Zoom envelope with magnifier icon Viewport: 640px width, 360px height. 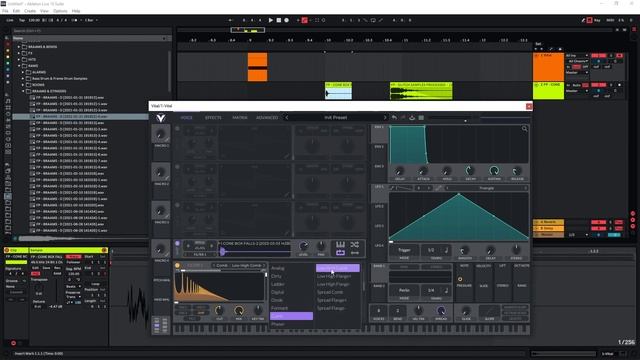[x=524, y=129]
